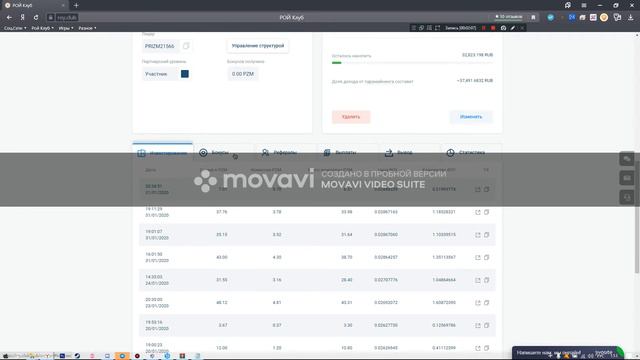Click the red Удалить button

point(351,117)
